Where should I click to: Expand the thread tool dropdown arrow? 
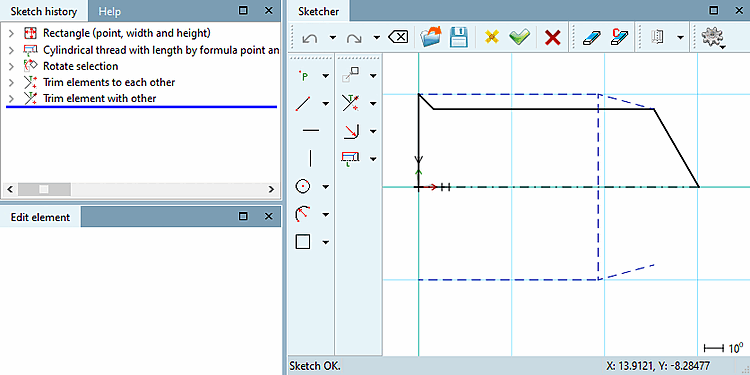tap(373, 159)
